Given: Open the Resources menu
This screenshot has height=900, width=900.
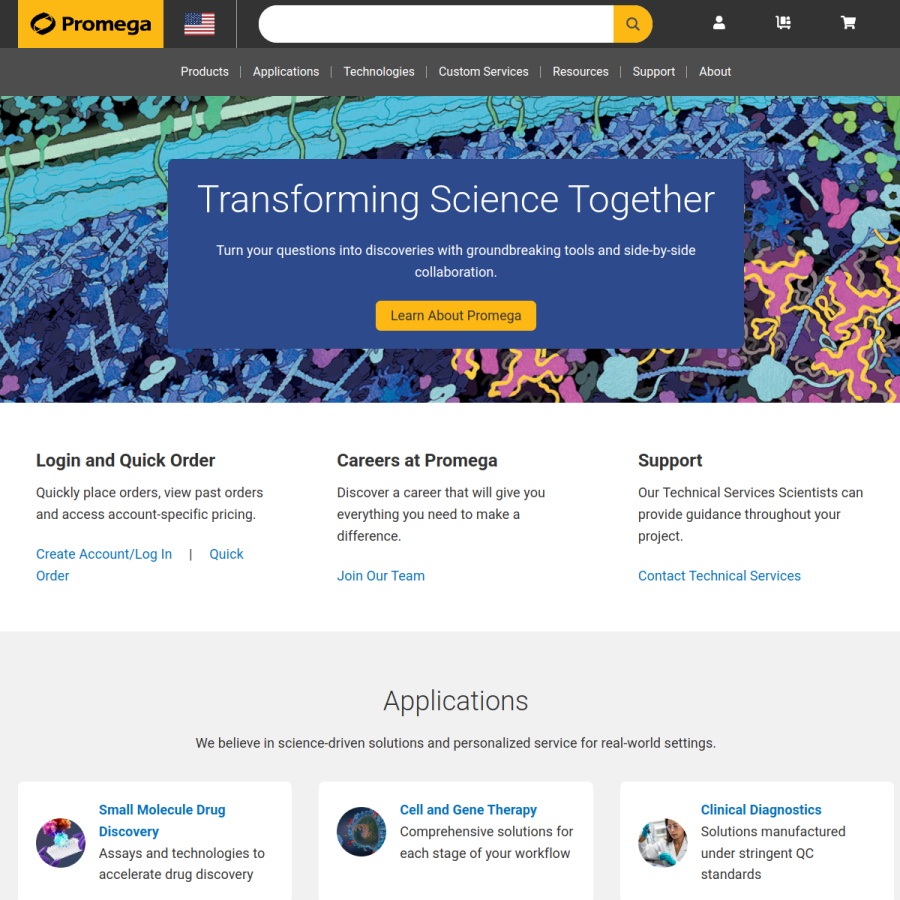Looking at the screenshot, I should click(580, 72).
